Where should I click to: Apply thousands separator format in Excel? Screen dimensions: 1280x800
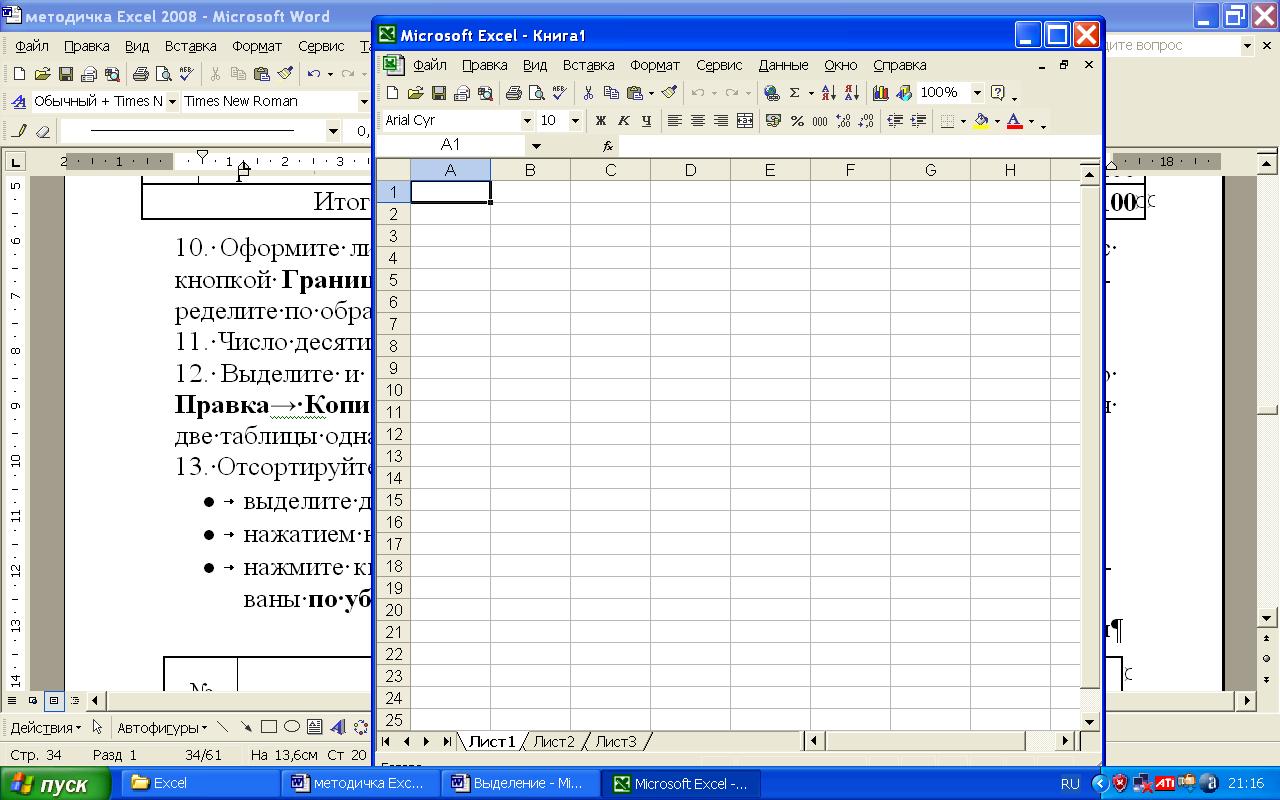[x=819, y=121]
